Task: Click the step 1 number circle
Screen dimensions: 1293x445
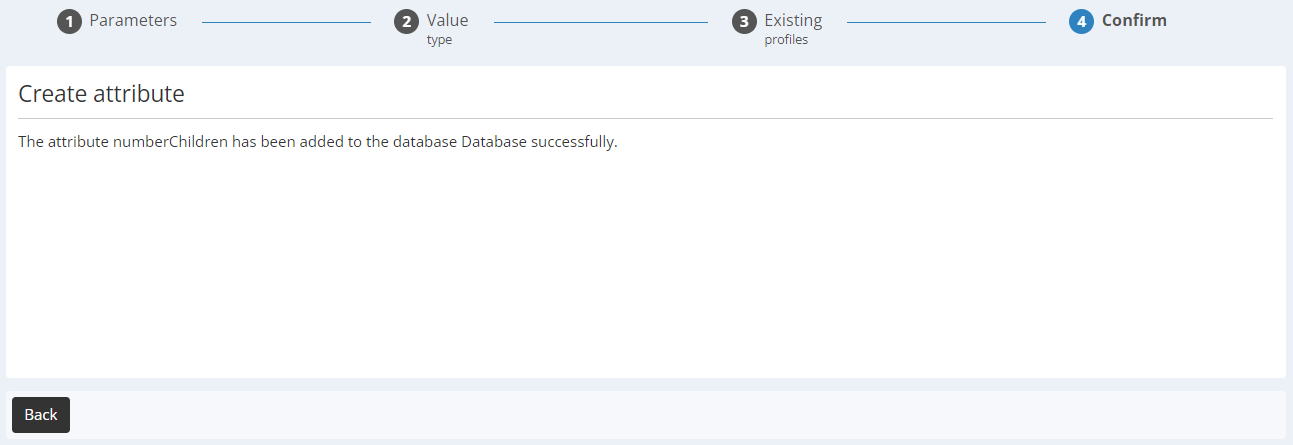Action: pos(69,22)
